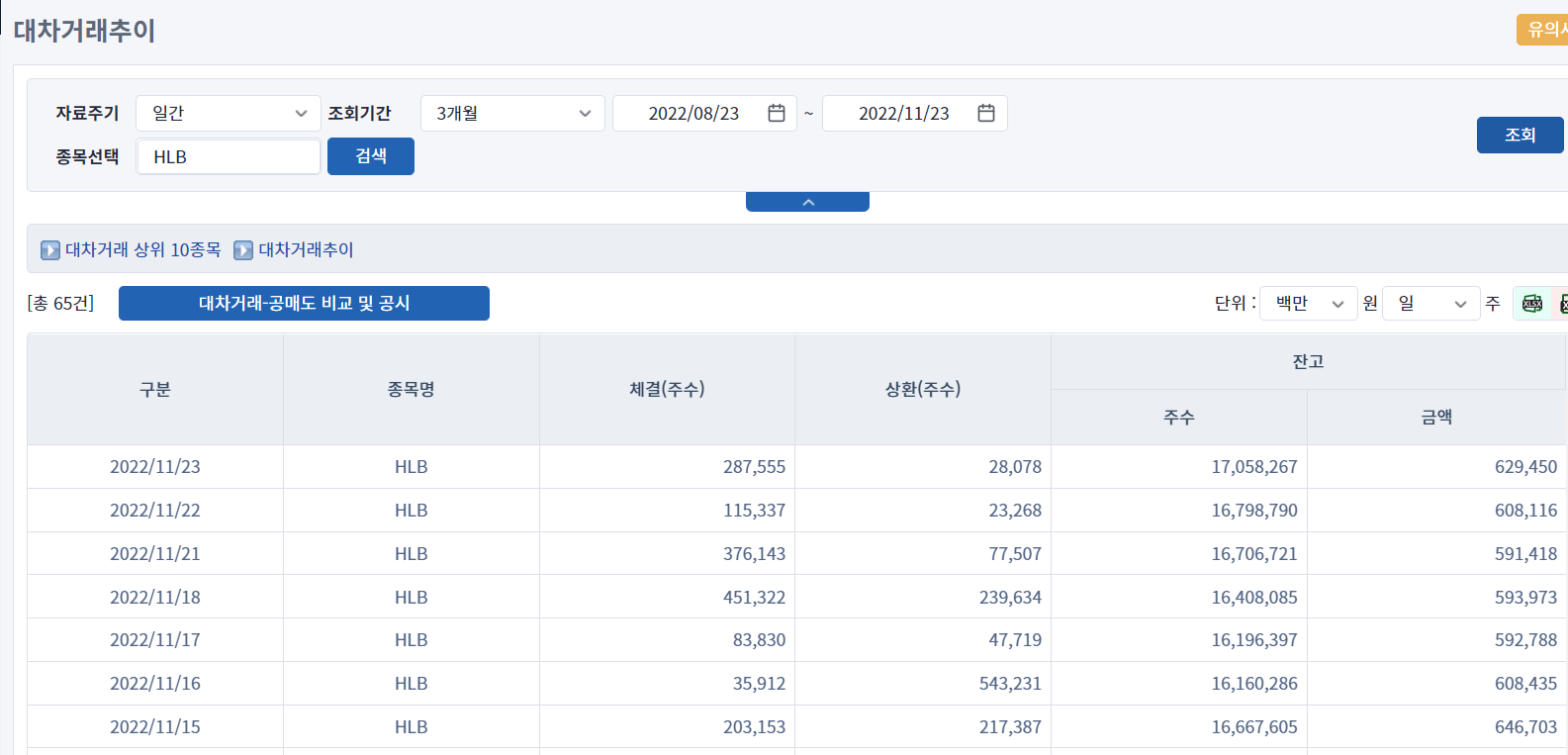The image size is (1568, 755).
Task: Click the 잔고 group header
Action: [1309, 361]
